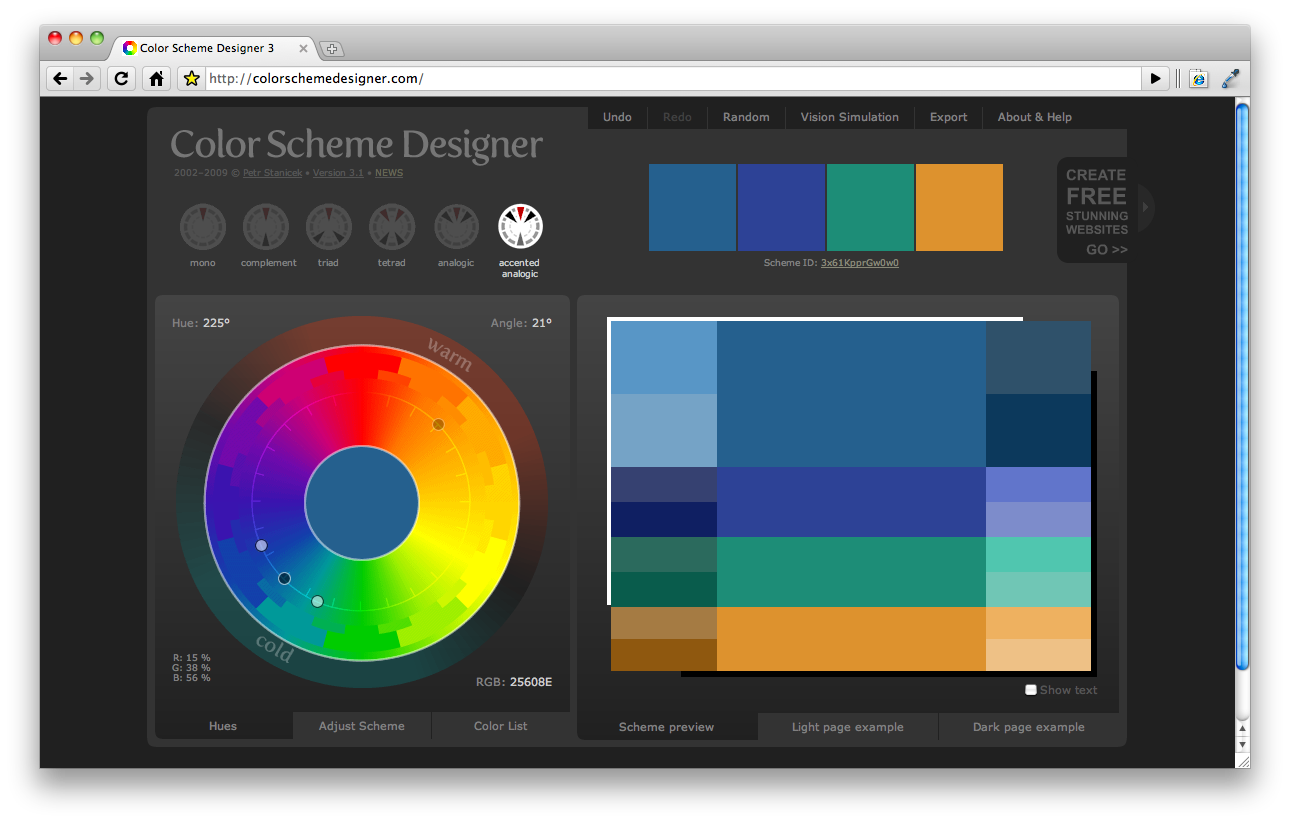Open the About & Help menu
Screen dimensions: 1290x823
coord(1034,117)
